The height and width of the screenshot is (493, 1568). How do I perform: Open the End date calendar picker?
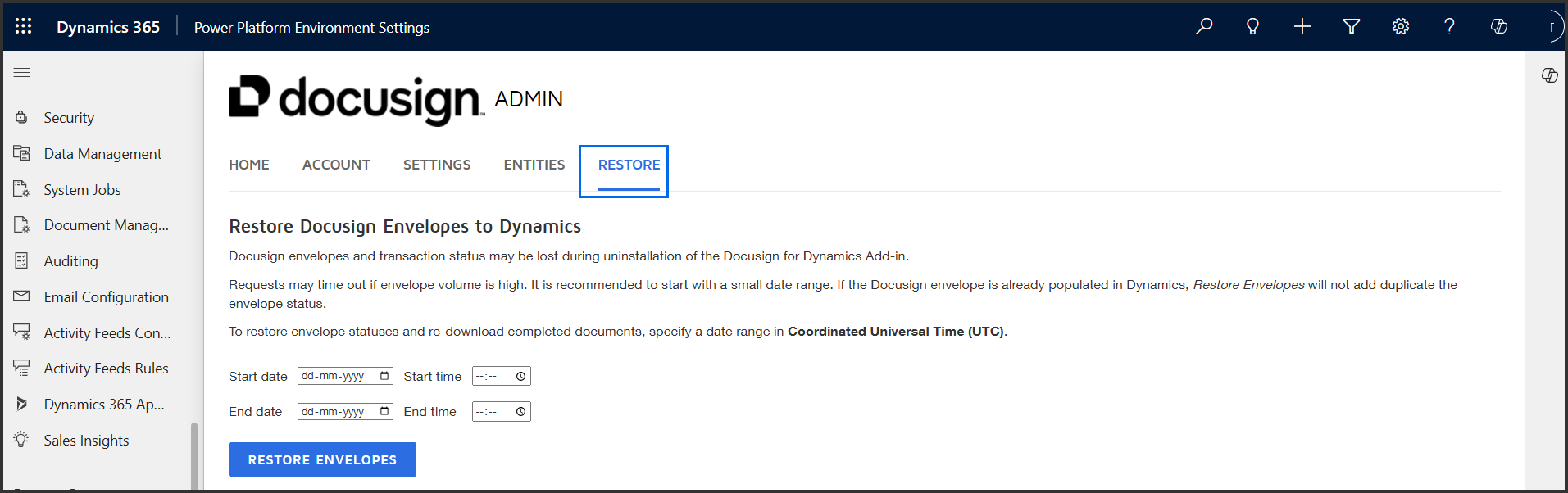pos(384,411)
